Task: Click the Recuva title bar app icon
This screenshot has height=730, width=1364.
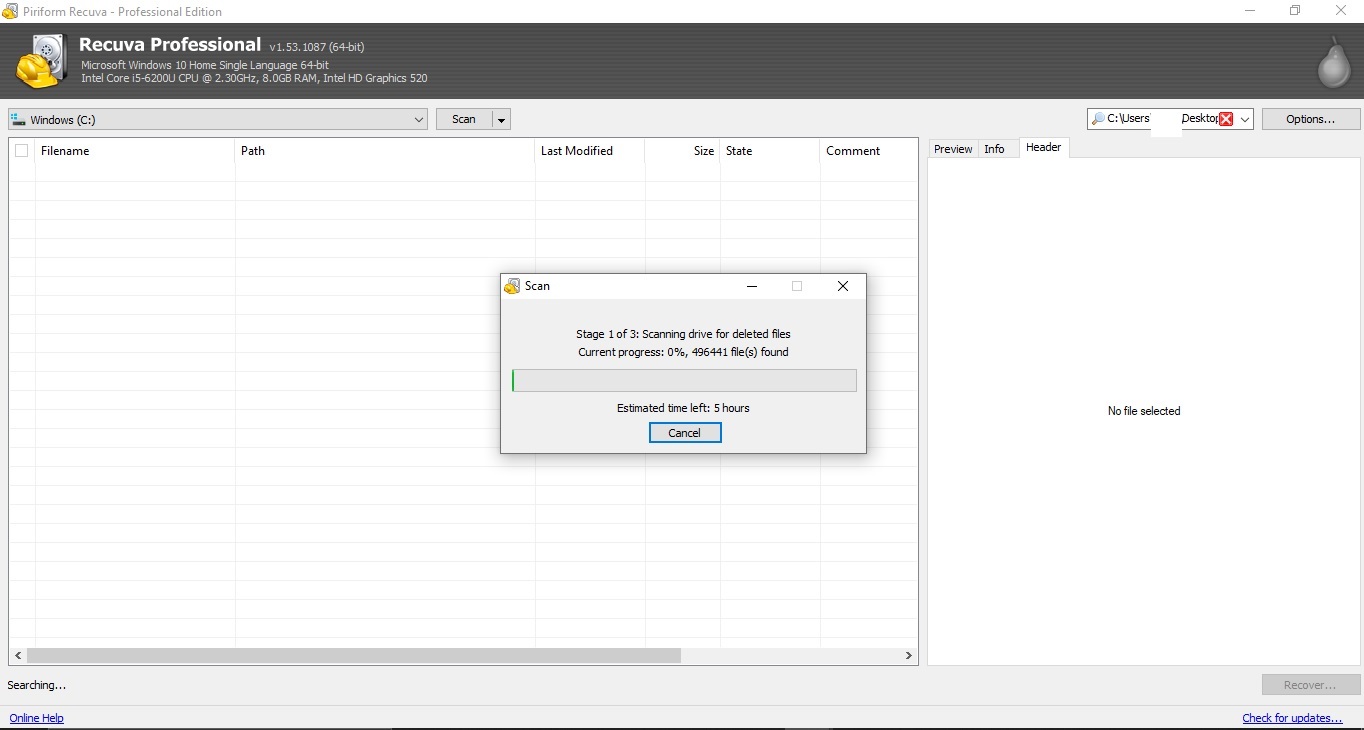Action: (10, 11)
